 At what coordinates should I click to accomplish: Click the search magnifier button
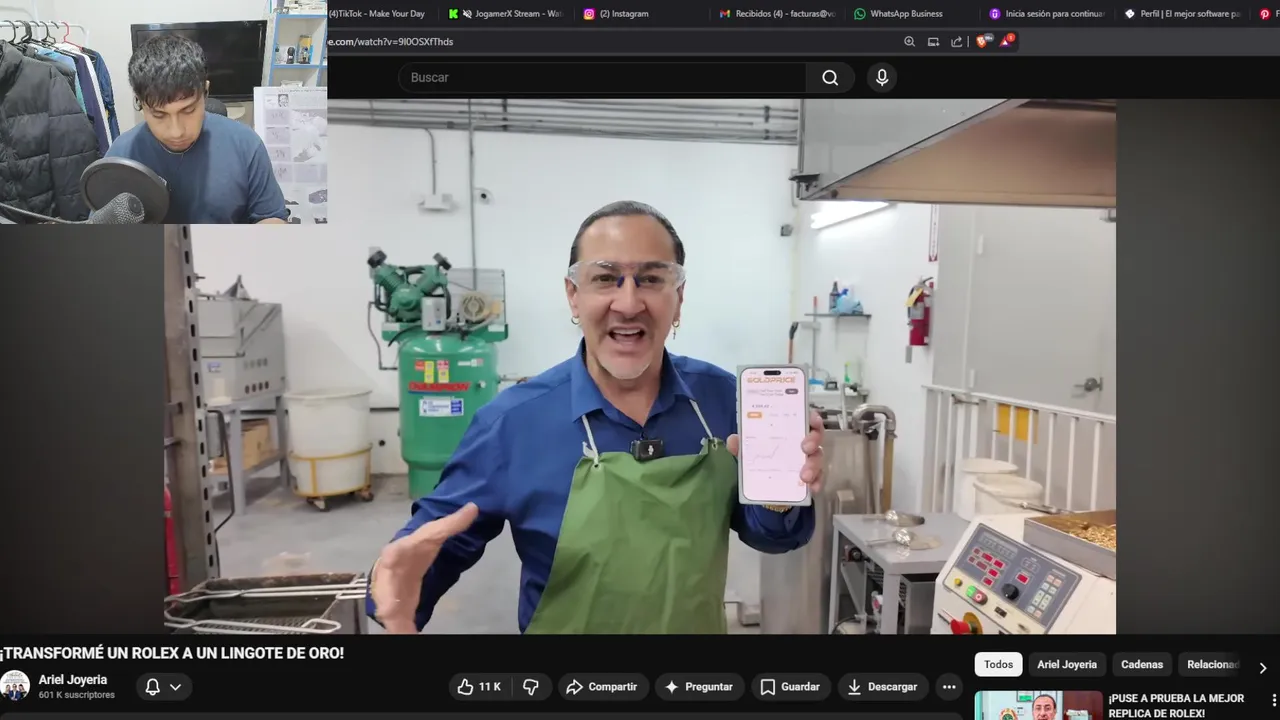[830, 77]
